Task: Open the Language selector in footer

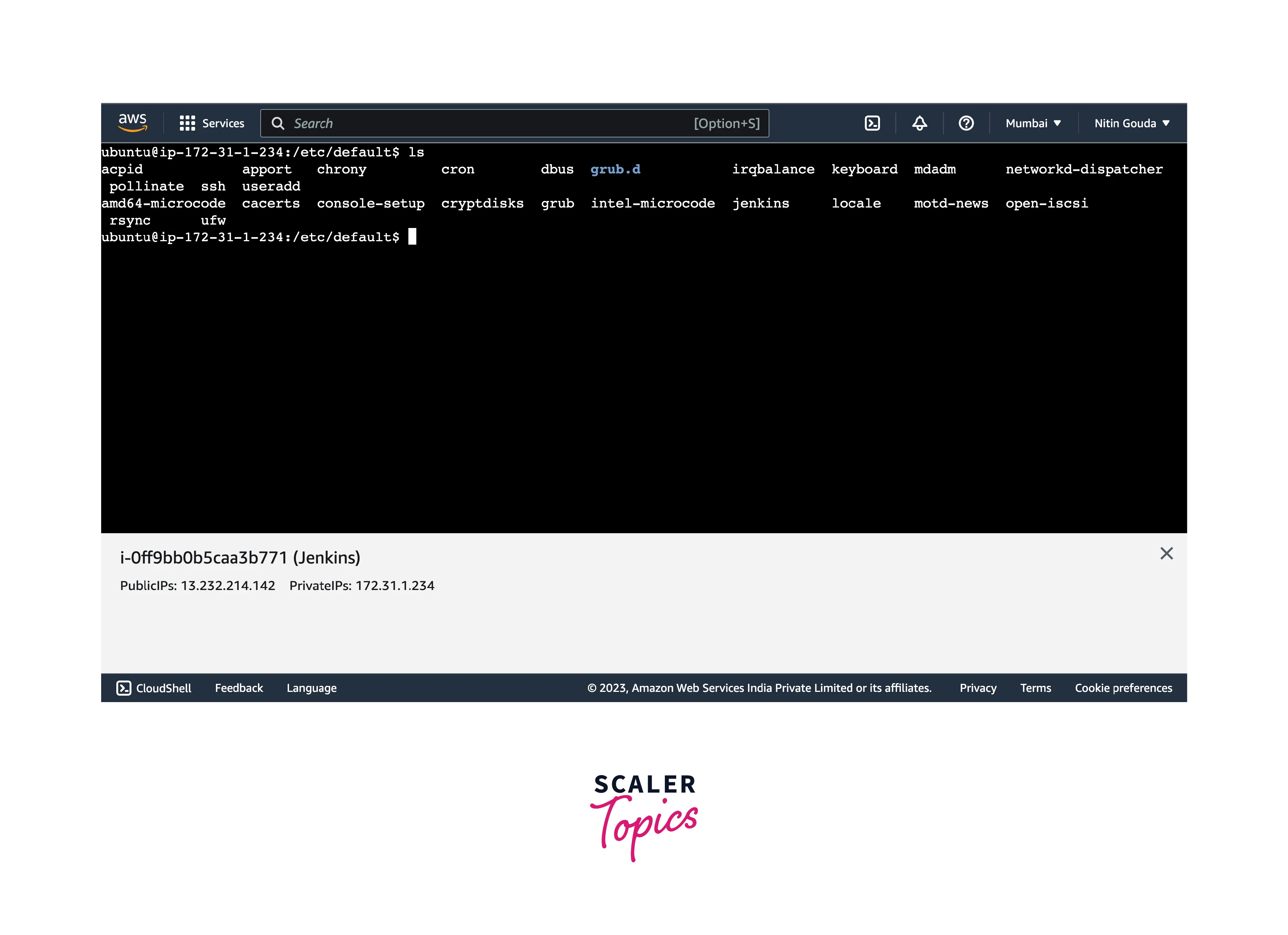Action: click(x=311, y=688)
